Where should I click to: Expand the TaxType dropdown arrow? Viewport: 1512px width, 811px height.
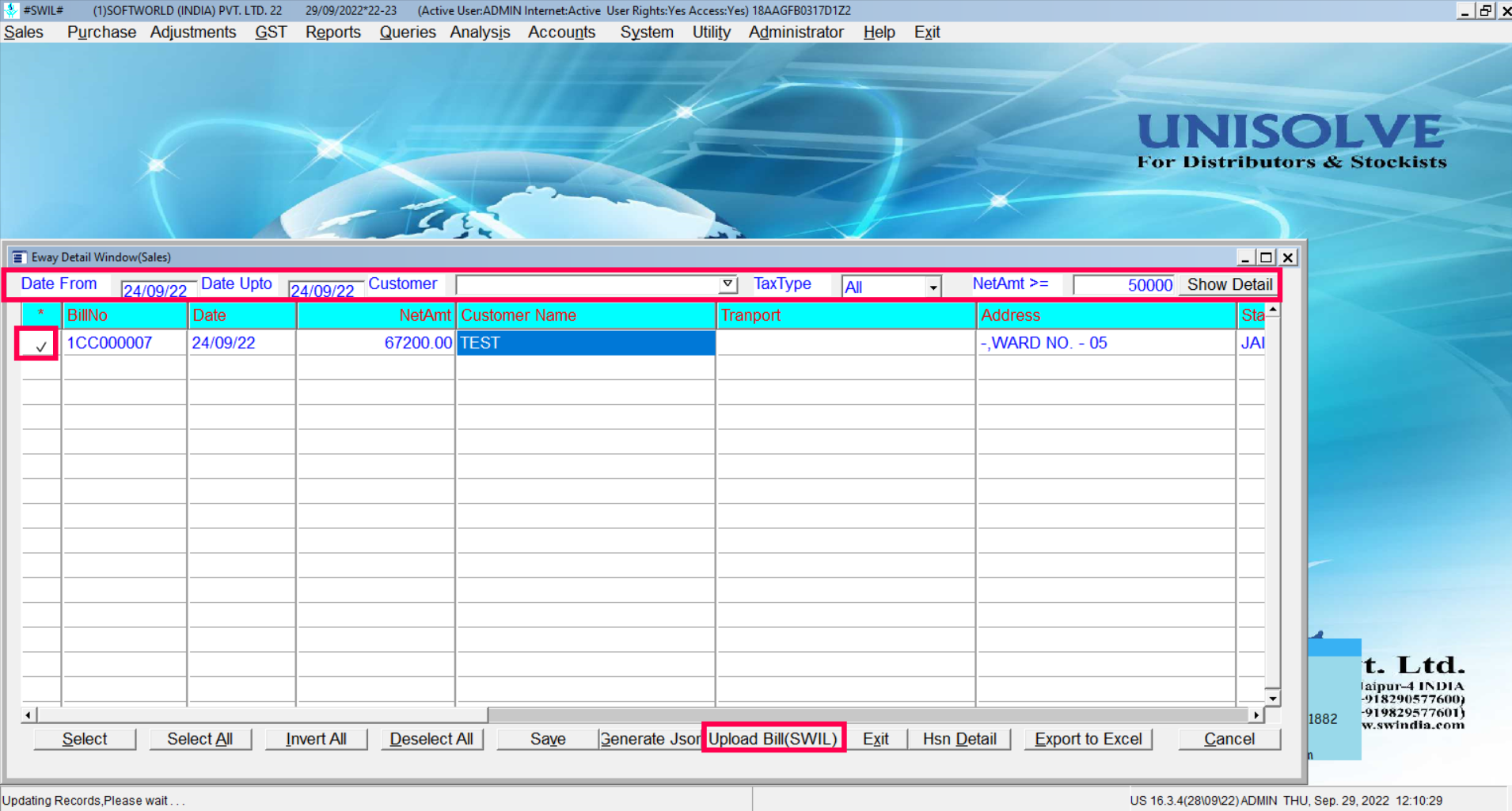tap(933, 287)
